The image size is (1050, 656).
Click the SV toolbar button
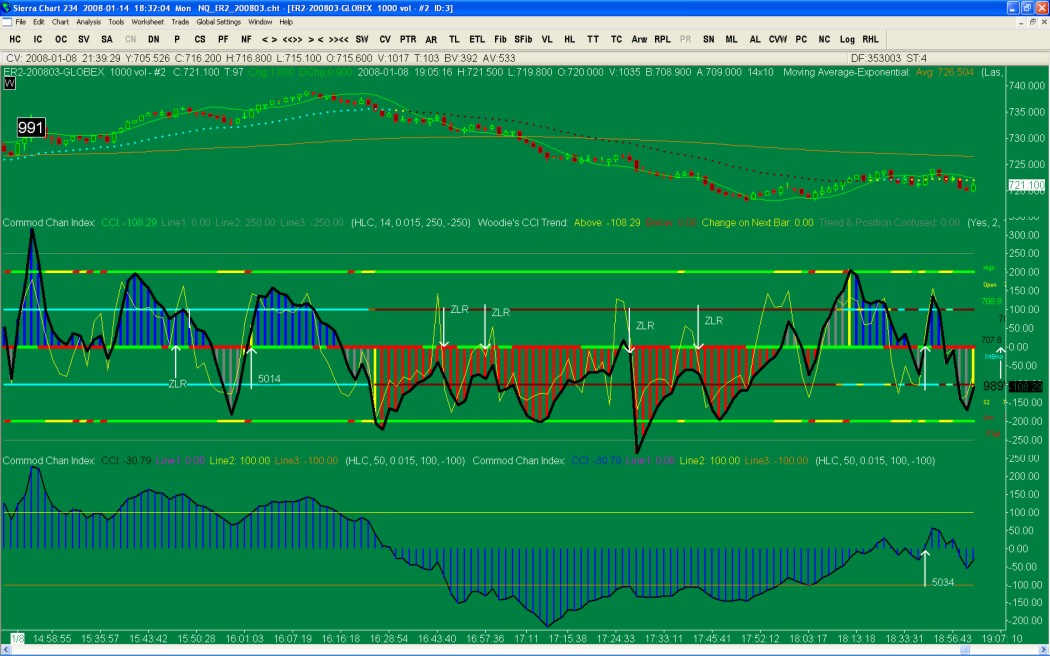coord(84,39)
